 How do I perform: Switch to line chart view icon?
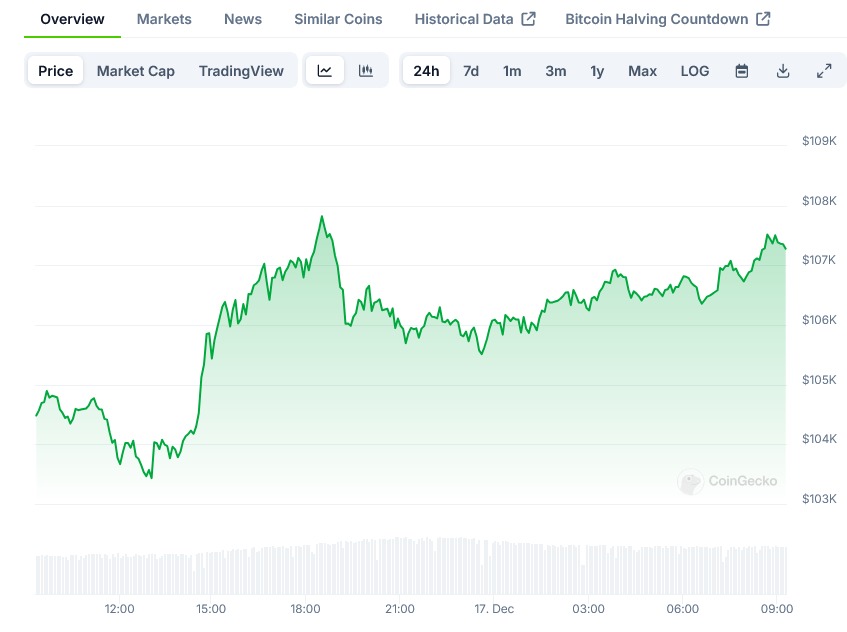pyautogui.click(x=325, y=71)
